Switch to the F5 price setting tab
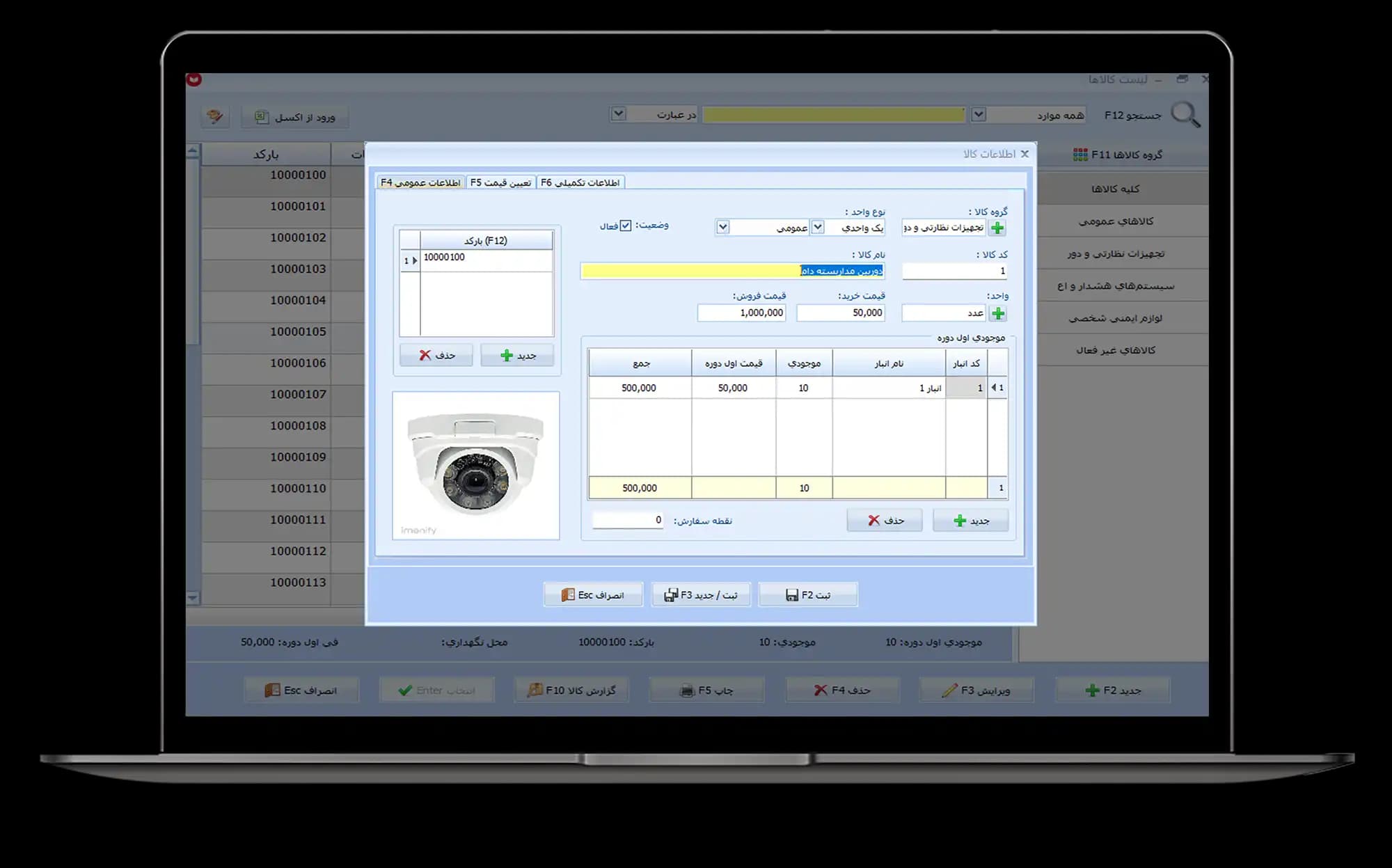1392x868 pixels. pyautogui.click(x=500, y=182)
